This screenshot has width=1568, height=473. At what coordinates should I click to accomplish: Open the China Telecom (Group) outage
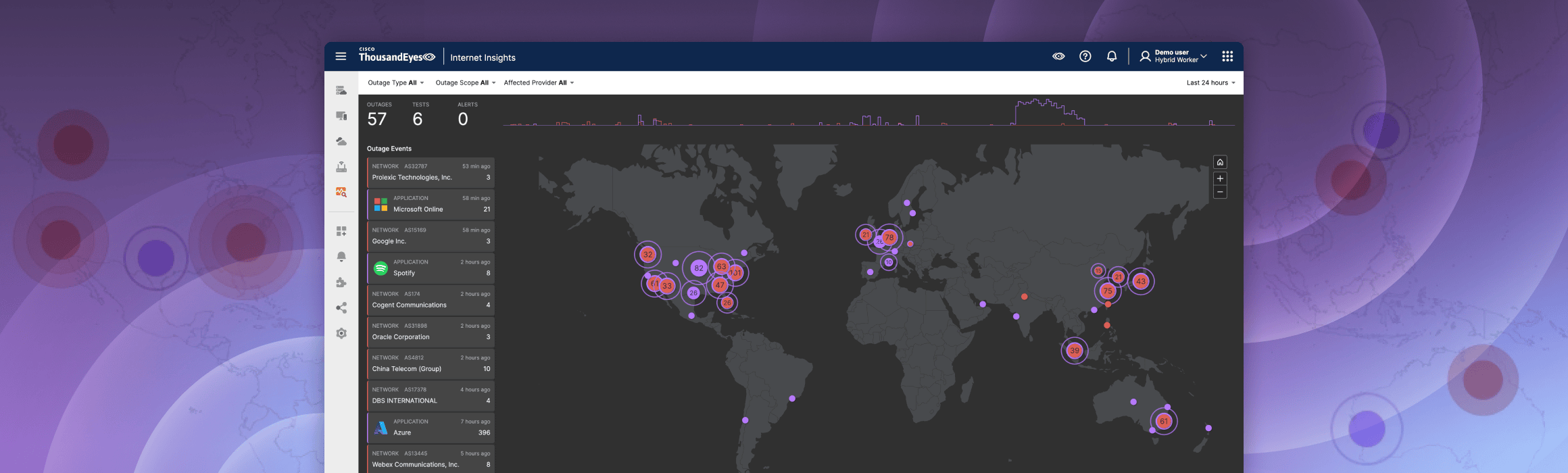(431, 364)
